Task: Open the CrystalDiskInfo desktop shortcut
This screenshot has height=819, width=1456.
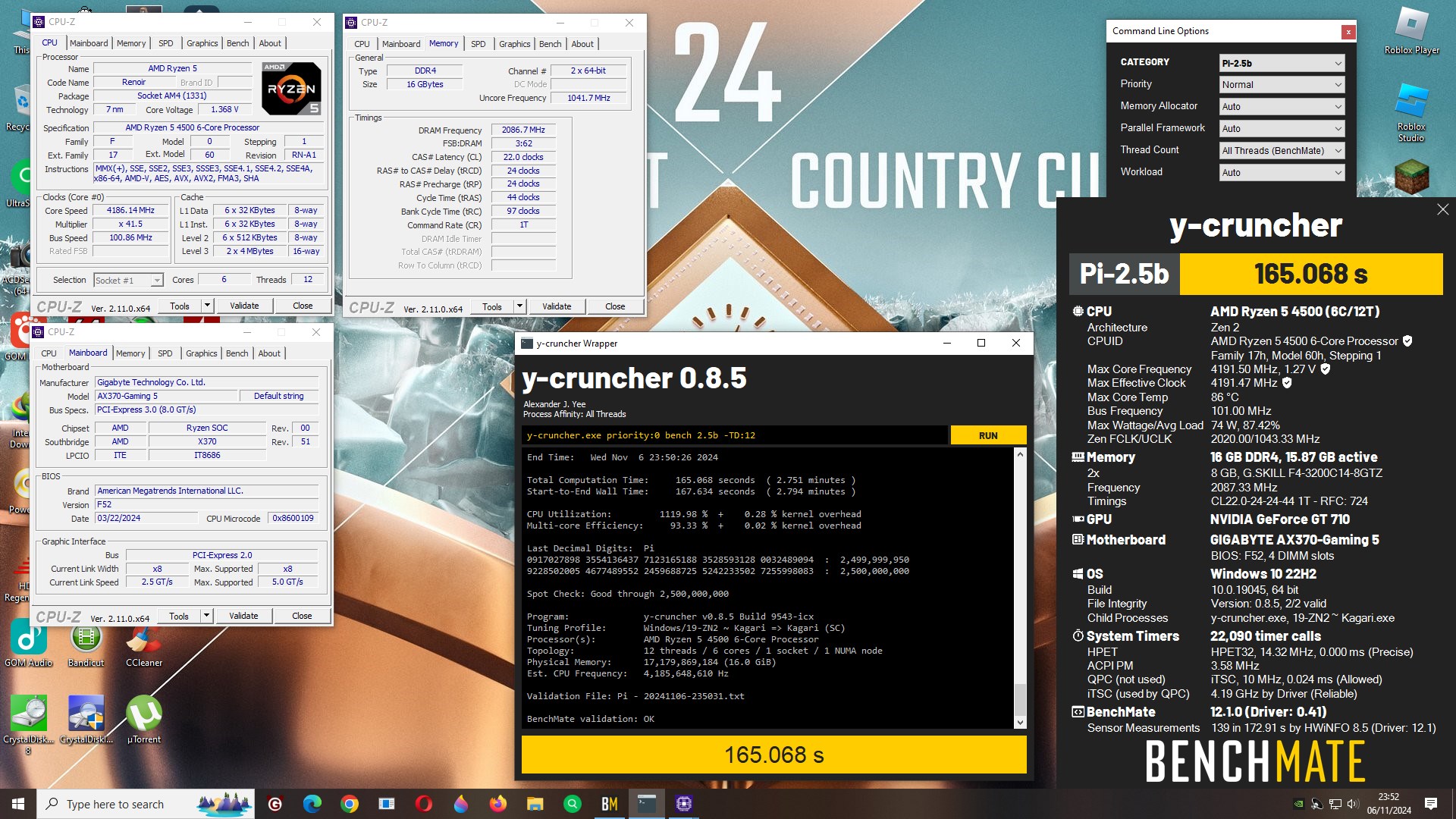Action: [x=86, y=720]
